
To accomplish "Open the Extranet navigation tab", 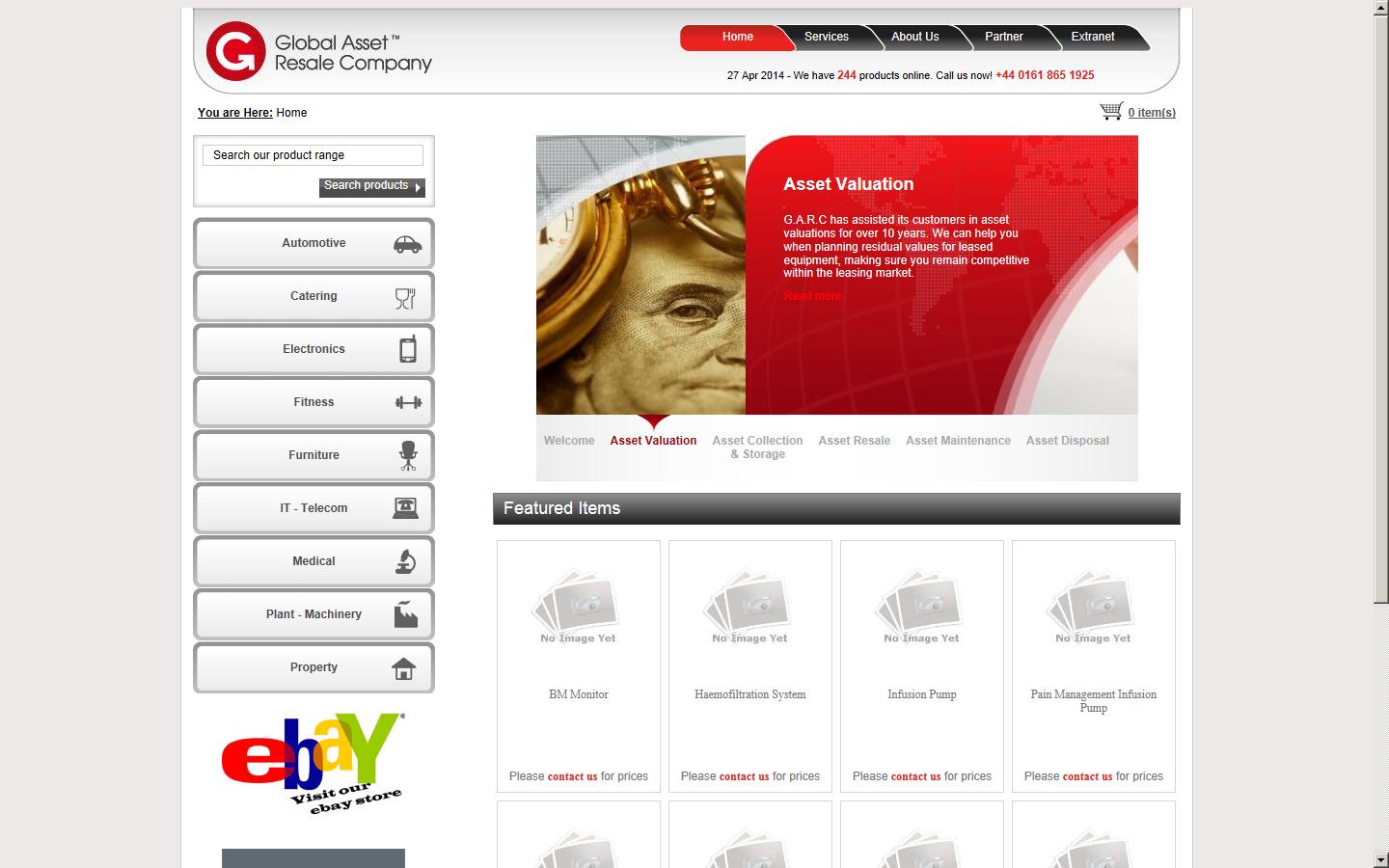I will click(1092, 37).
